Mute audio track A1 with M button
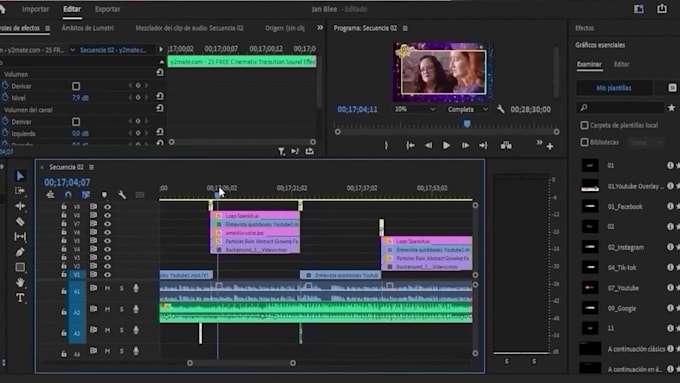 (107, 288)
